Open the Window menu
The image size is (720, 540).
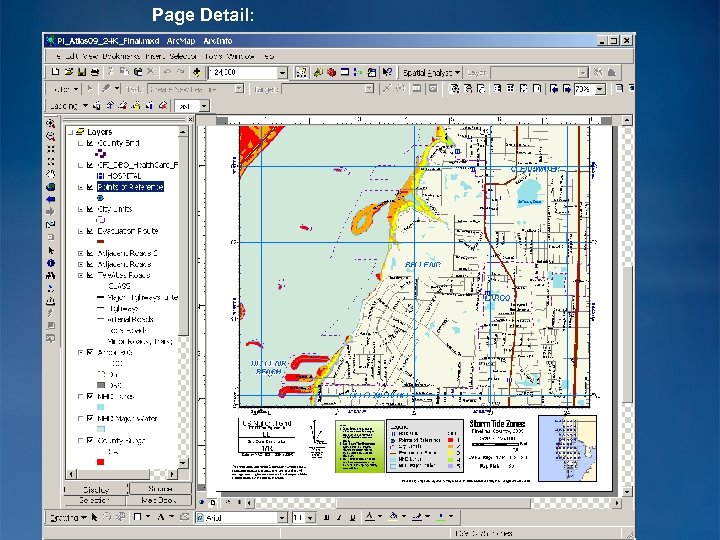coord(241,56)
